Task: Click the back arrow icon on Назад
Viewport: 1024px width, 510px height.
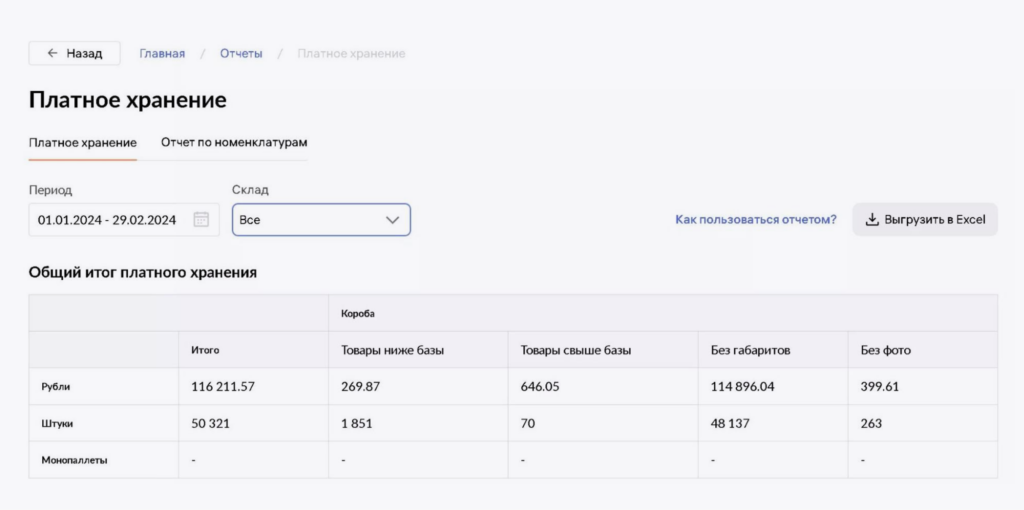Action: click(52, 54)
